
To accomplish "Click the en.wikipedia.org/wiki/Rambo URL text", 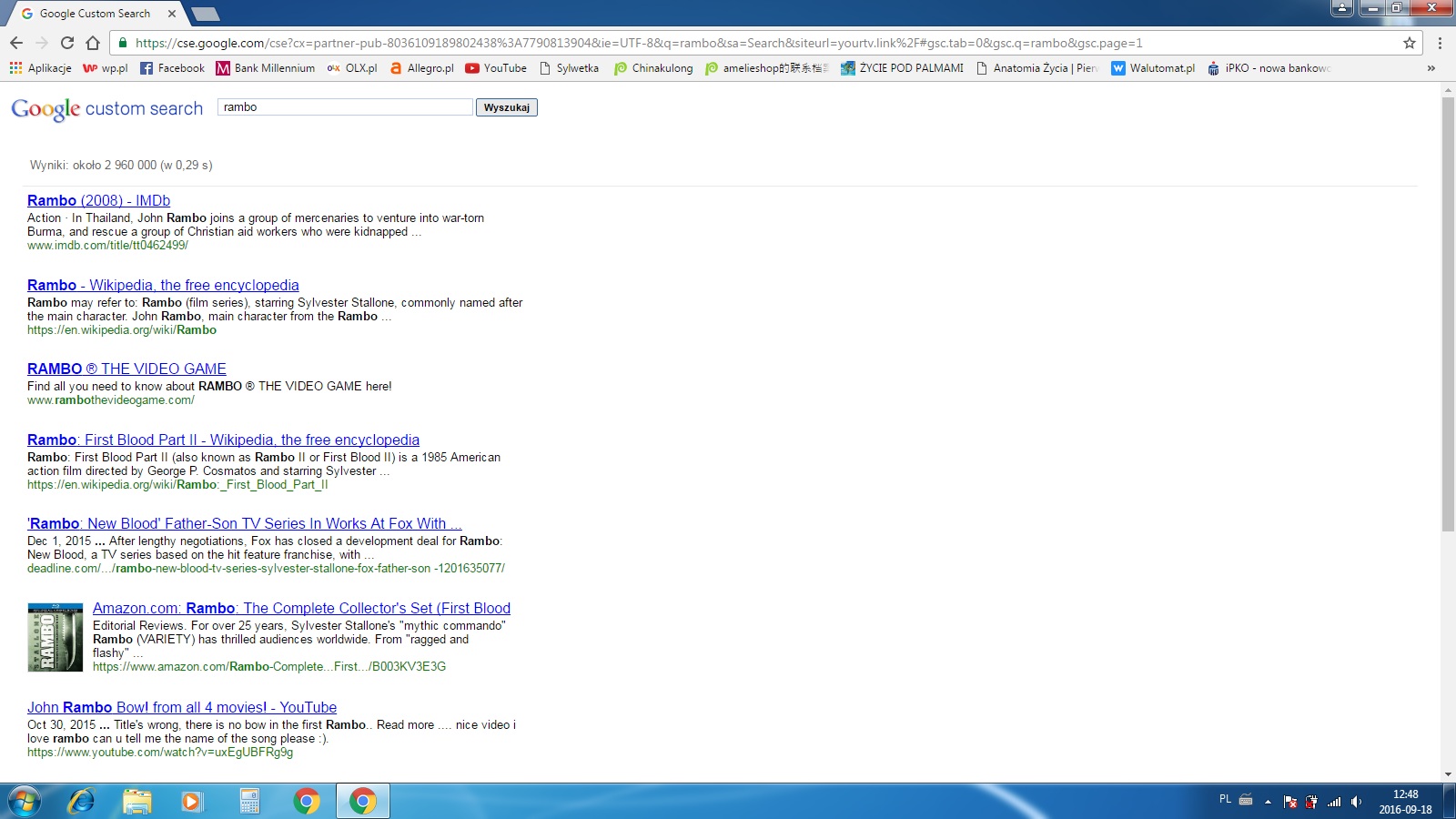I will pos(122,329).
